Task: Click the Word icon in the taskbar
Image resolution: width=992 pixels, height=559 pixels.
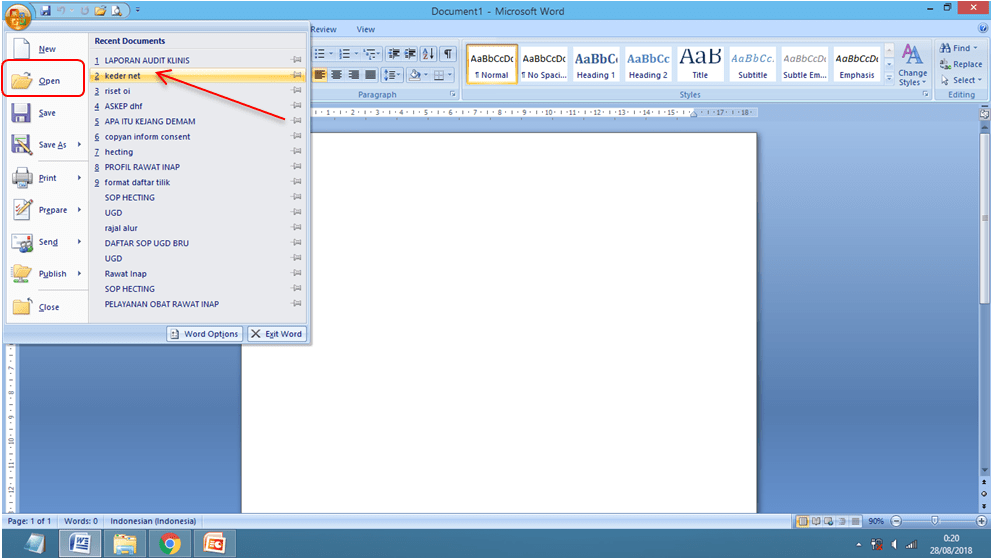Action: 80,543
